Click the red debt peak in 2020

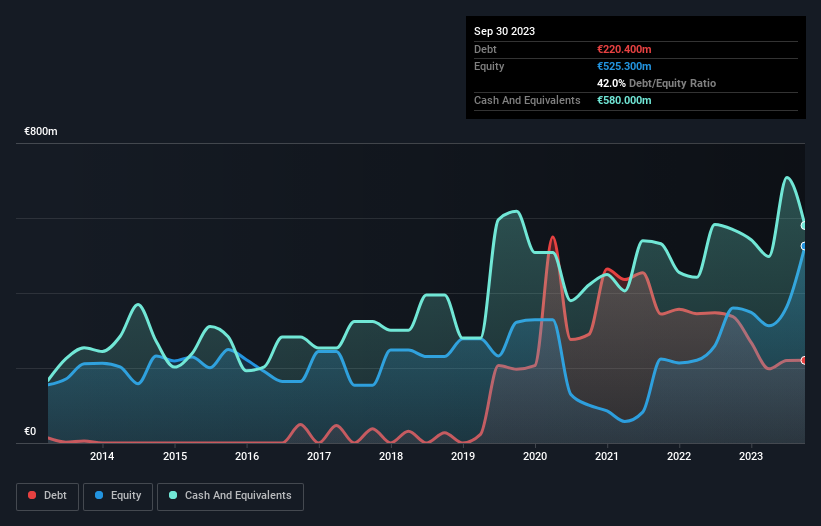552,238
